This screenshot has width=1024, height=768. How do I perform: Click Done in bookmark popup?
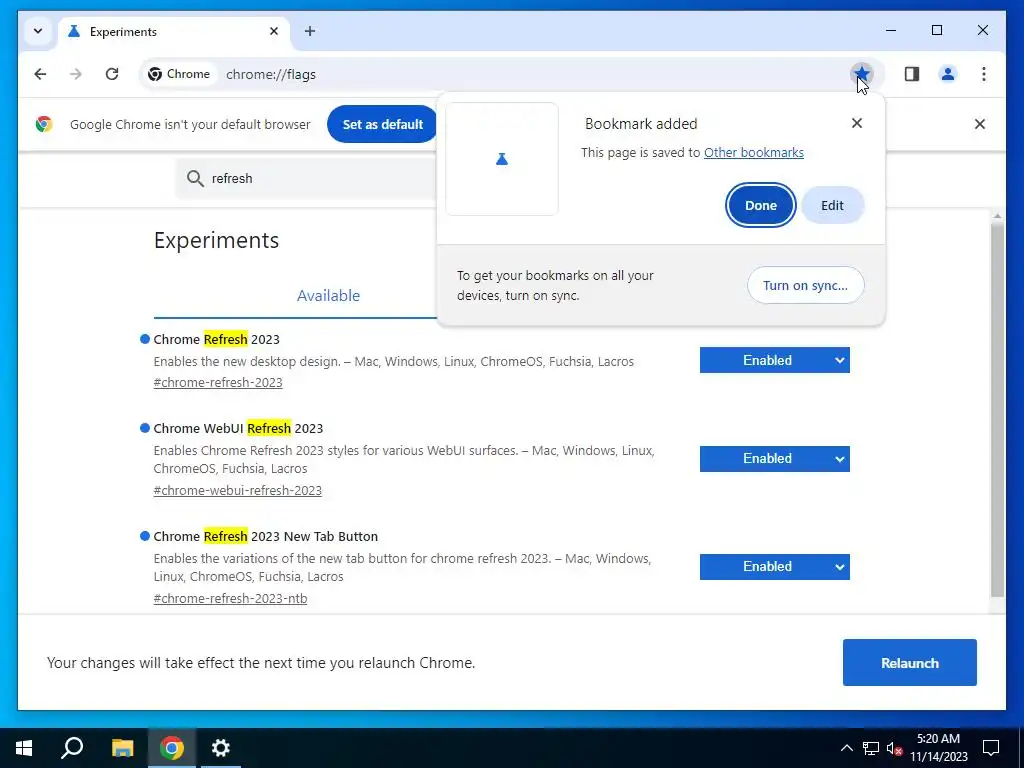(761, 205)
